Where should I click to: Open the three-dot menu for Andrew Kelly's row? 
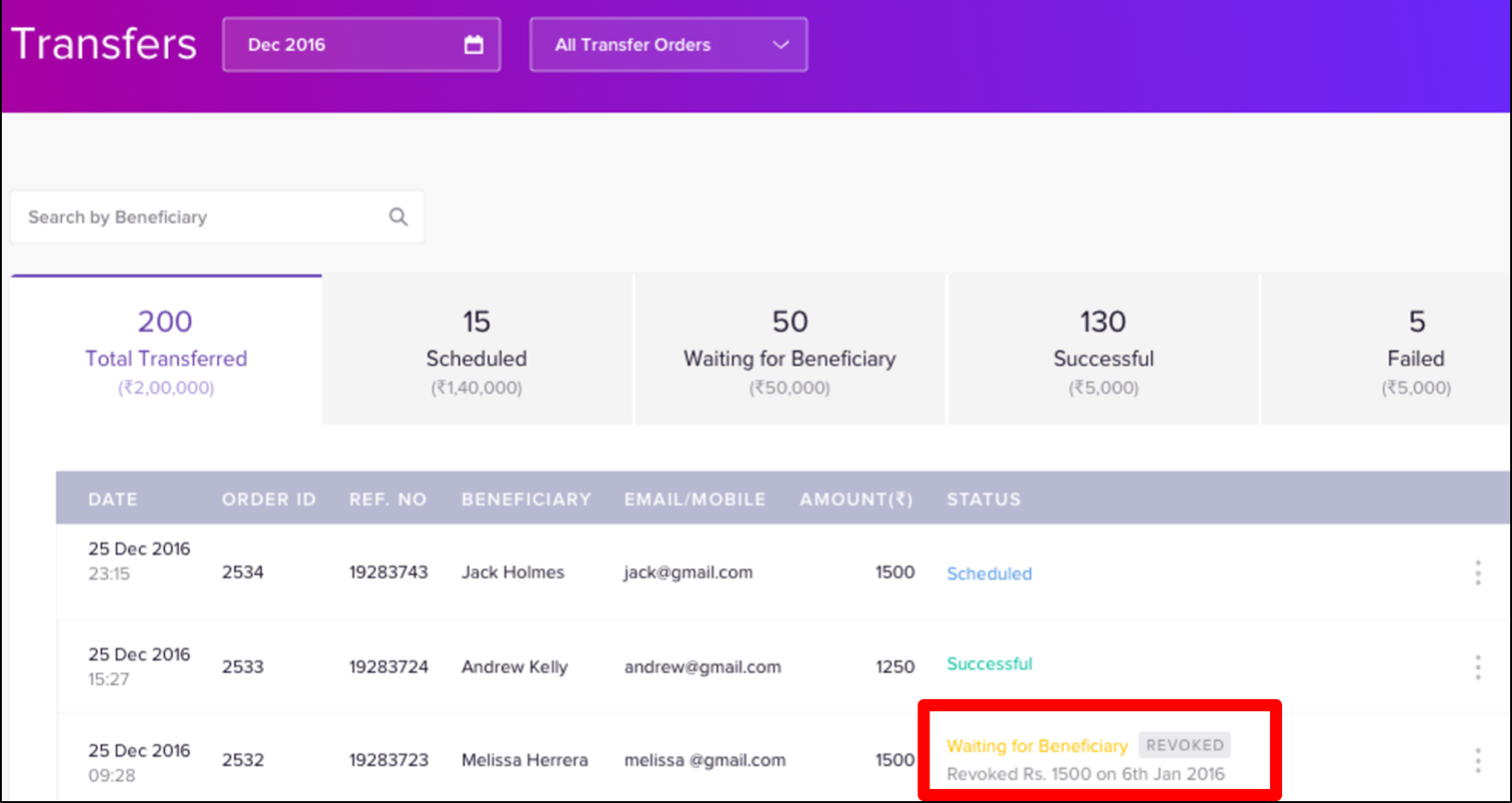click(x=1478, y=667)
